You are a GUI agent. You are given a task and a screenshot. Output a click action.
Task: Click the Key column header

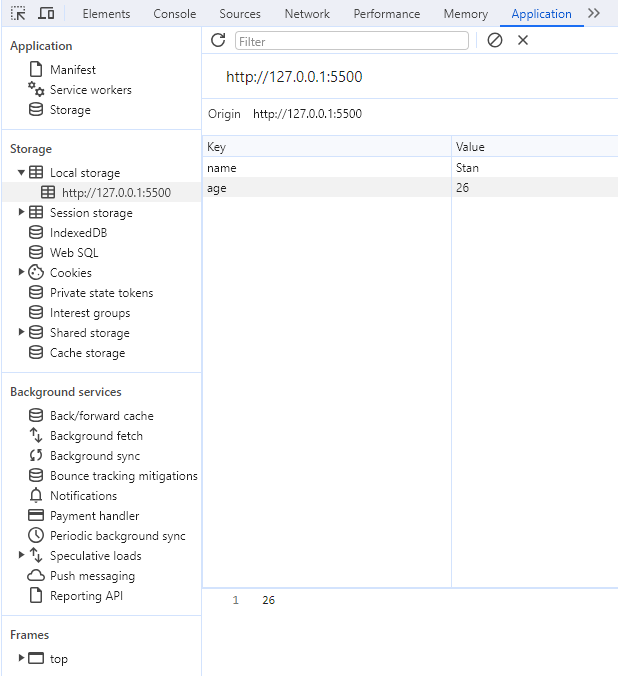point(326,147)
